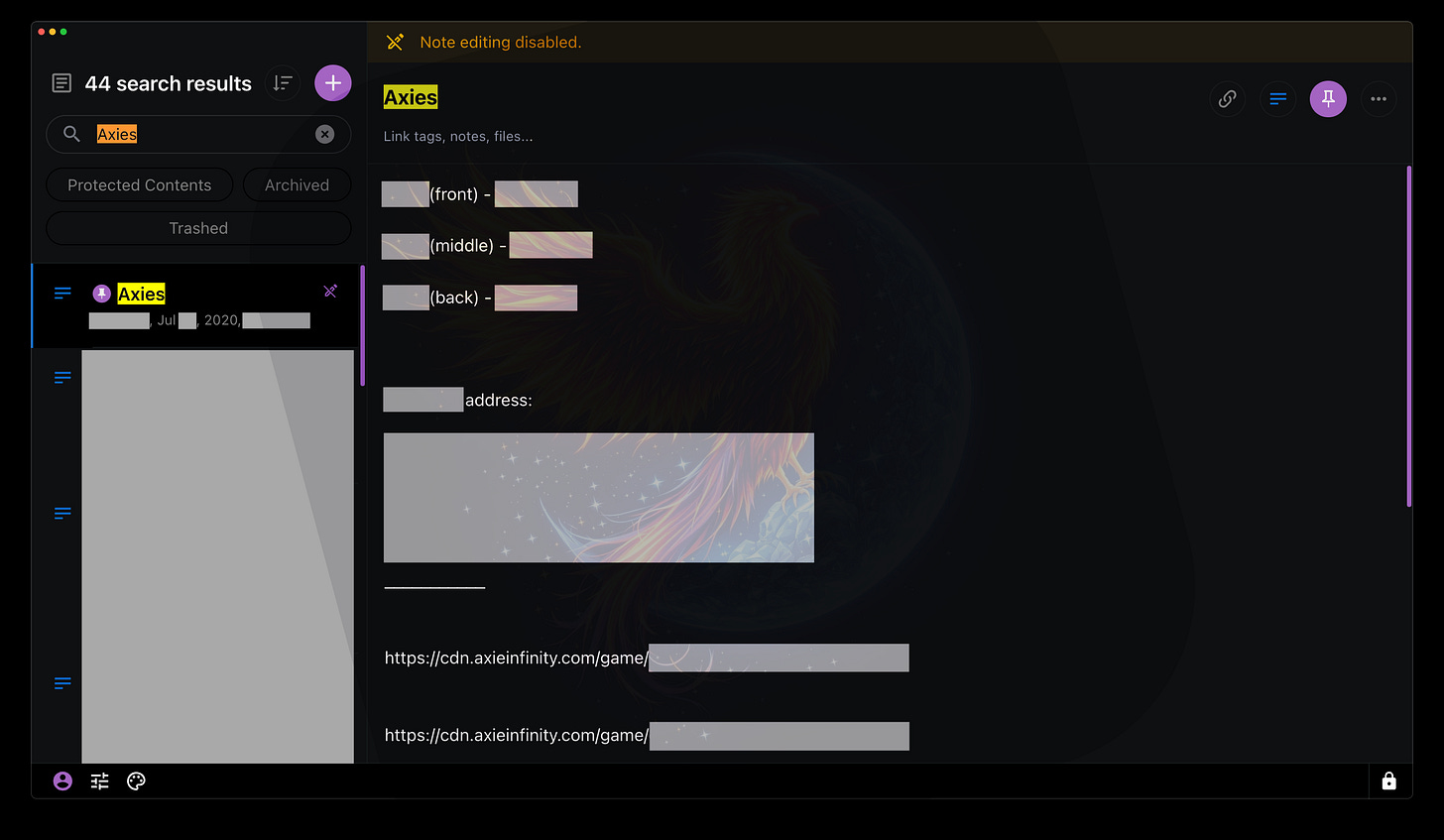Image resolution: width=1444 pixels, height=840 pixels.
Task: Click the "(back) -" text line
Action: (460, 298)
